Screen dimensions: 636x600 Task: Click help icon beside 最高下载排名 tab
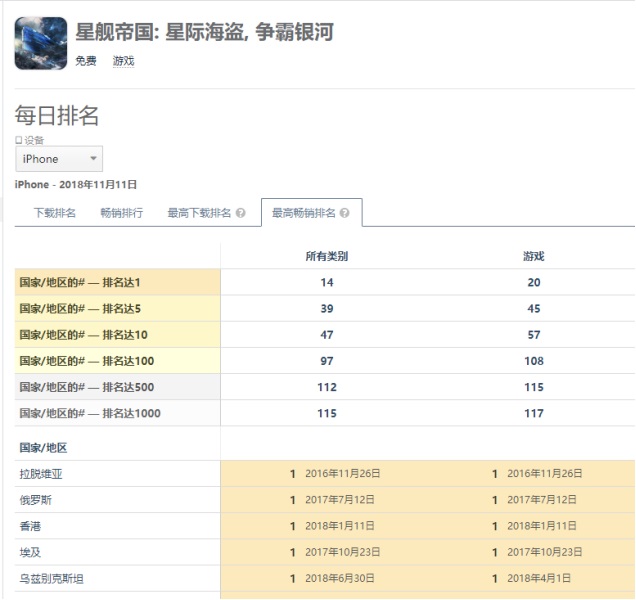point(241,213)
